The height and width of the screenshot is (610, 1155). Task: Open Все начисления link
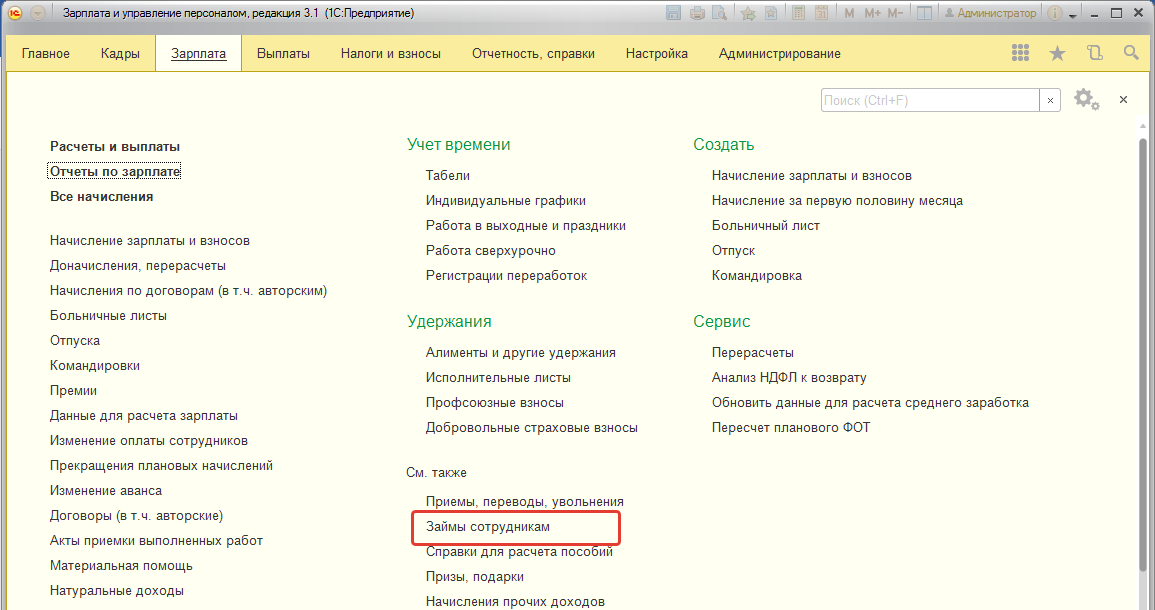point(102,197)
